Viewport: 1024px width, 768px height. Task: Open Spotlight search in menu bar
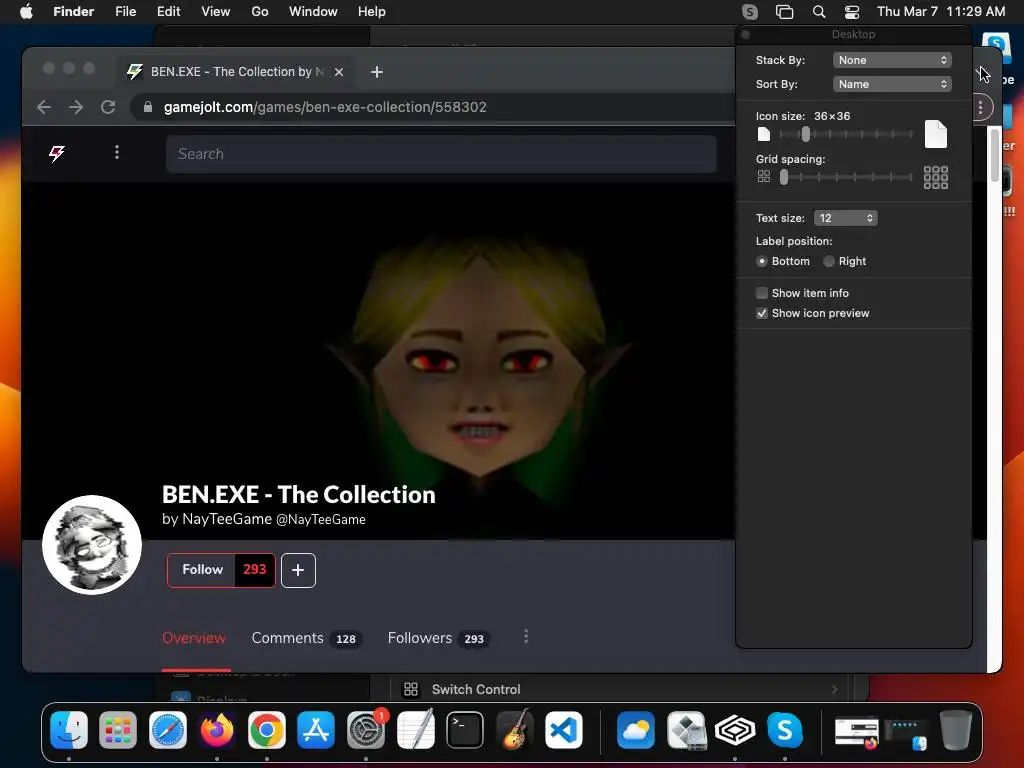pos(818,12)
